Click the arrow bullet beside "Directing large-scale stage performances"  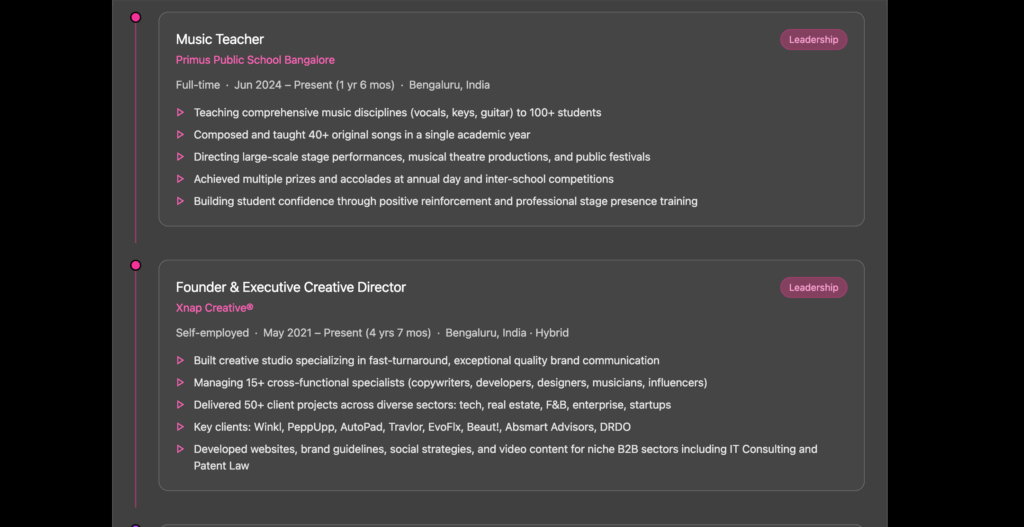click(x=180, y=157)
